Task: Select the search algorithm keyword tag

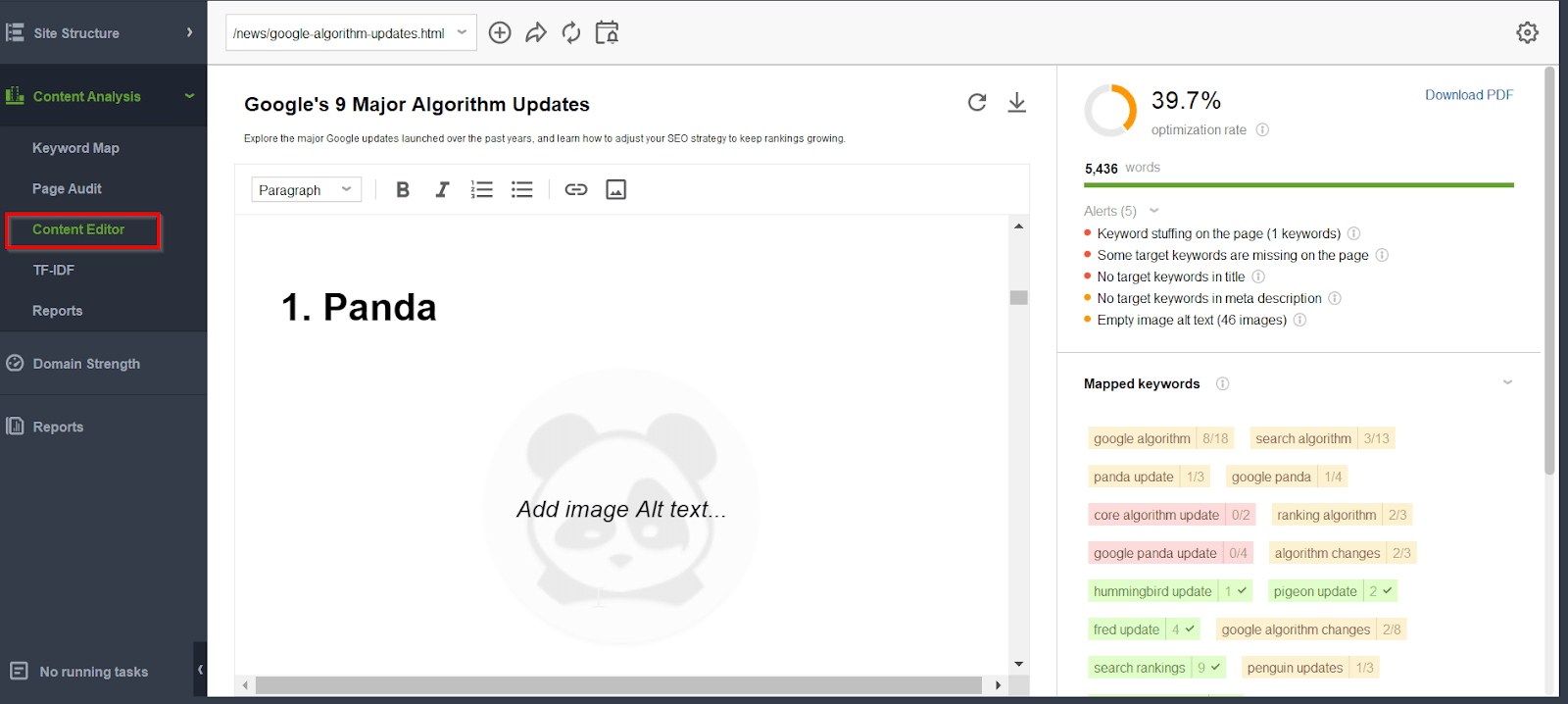Action: 1322,438
